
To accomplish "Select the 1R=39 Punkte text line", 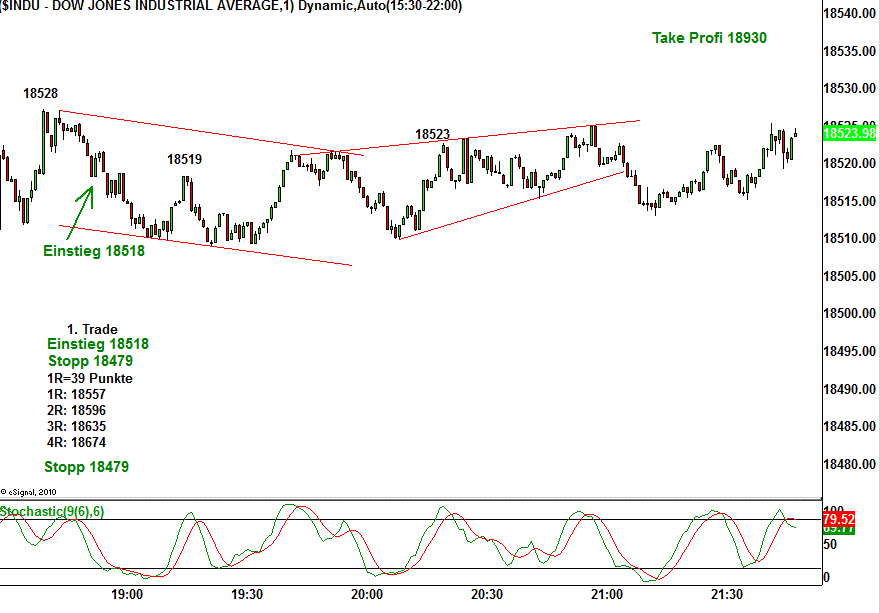I will (90, 378).
